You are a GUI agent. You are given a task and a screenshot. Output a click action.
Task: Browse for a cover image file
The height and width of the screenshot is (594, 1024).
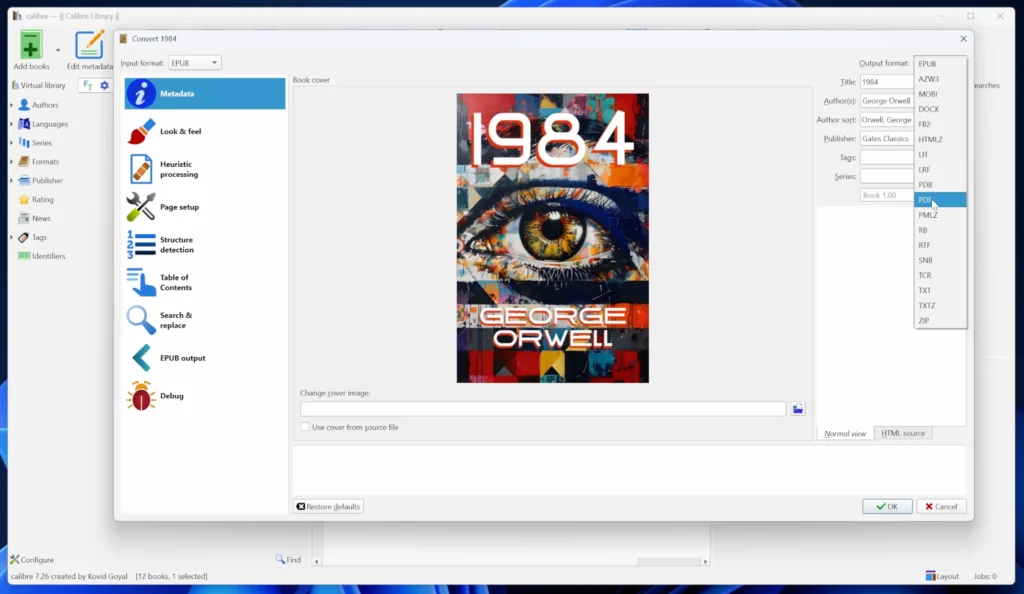(797, 409)
